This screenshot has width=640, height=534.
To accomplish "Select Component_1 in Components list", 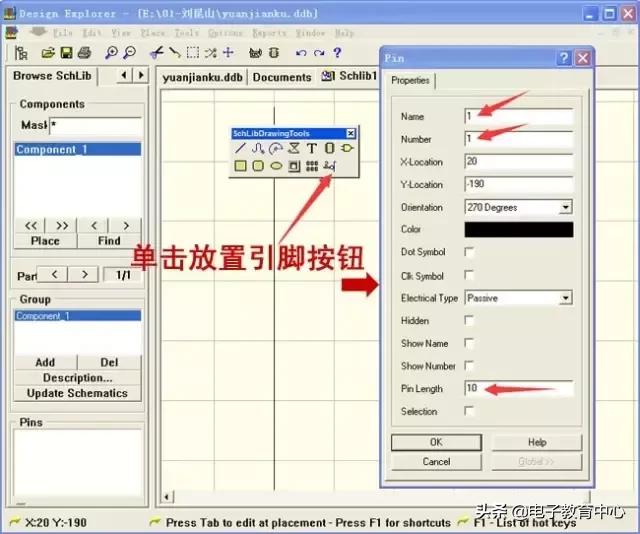I will tap(78, 149).
